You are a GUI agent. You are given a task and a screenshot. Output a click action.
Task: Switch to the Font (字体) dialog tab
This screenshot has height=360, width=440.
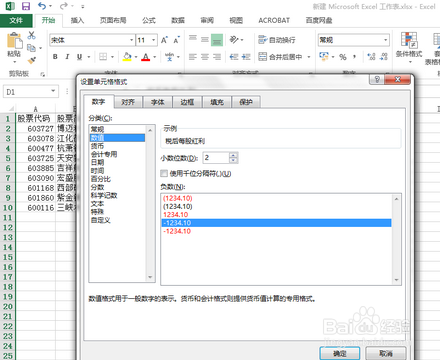(158, 102)
